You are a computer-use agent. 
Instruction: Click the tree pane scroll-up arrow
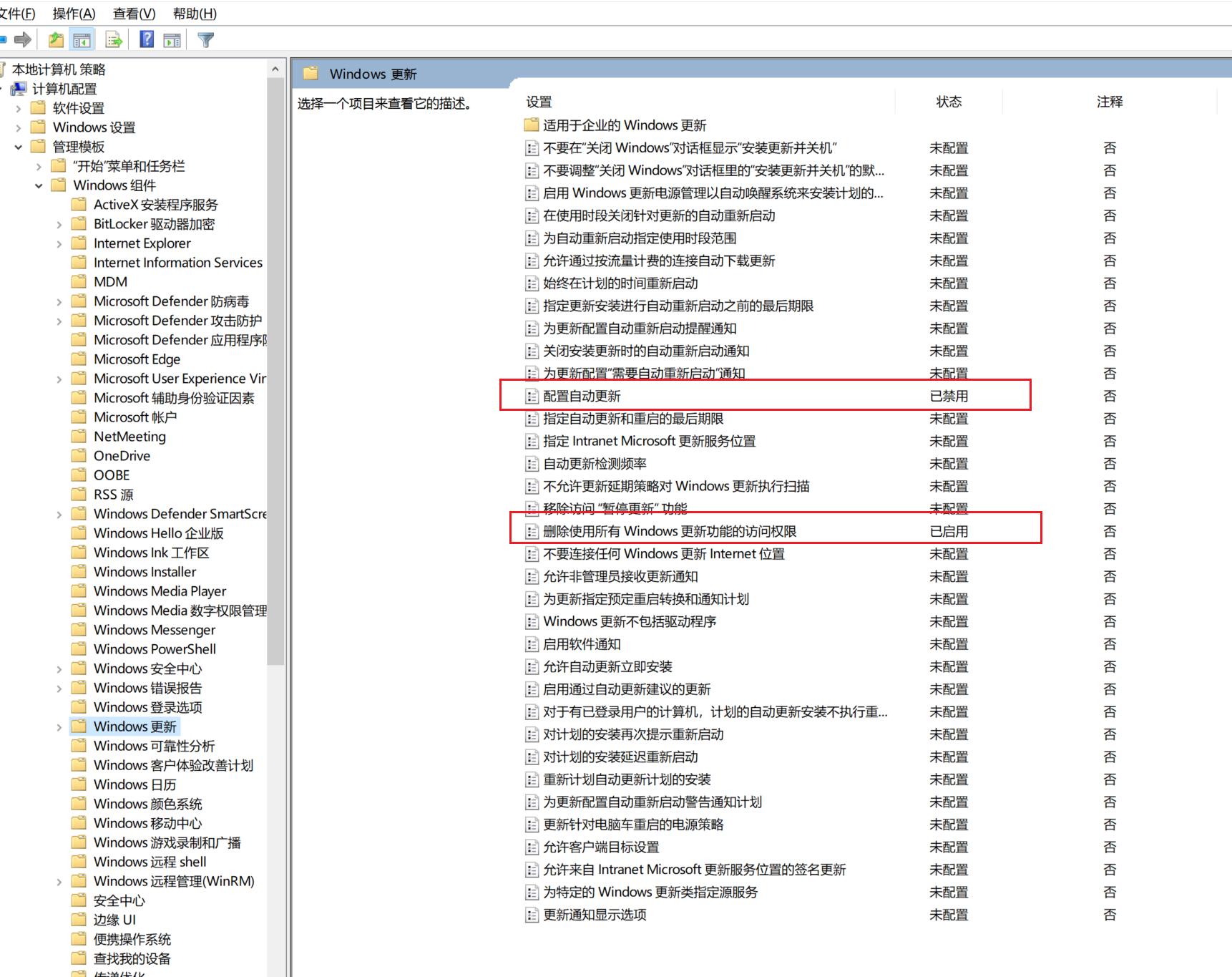[x=275, y=69]
